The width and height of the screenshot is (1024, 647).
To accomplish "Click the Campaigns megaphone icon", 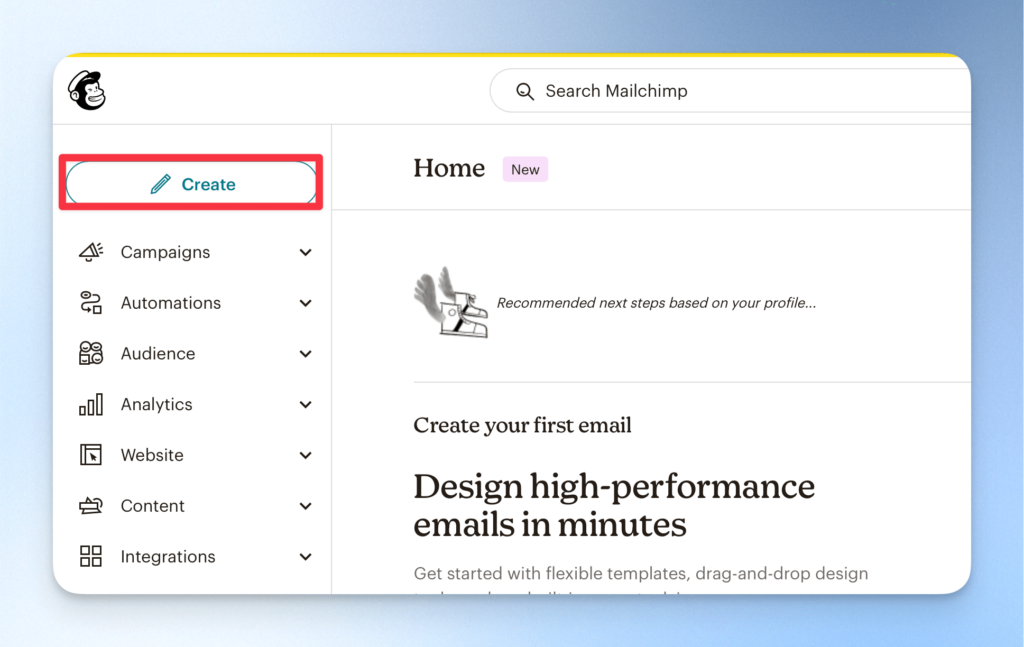I will [x=91, y=252].
